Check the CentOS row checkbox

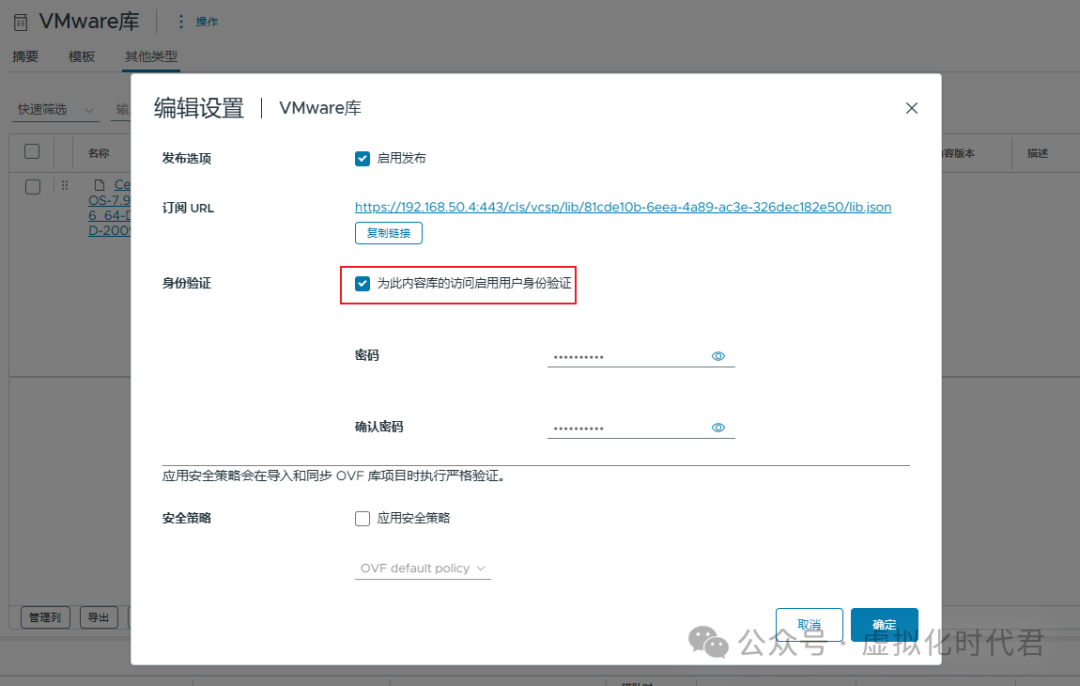tap(32, 187)
